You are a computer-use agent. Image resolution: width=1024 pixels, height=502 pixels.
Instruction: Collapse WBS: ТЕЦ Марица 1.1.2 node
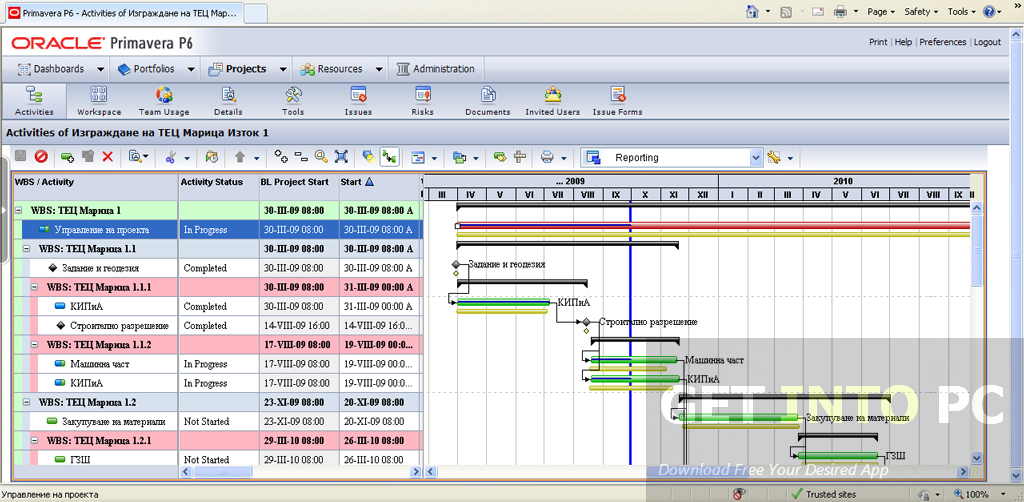click(34, 345)
